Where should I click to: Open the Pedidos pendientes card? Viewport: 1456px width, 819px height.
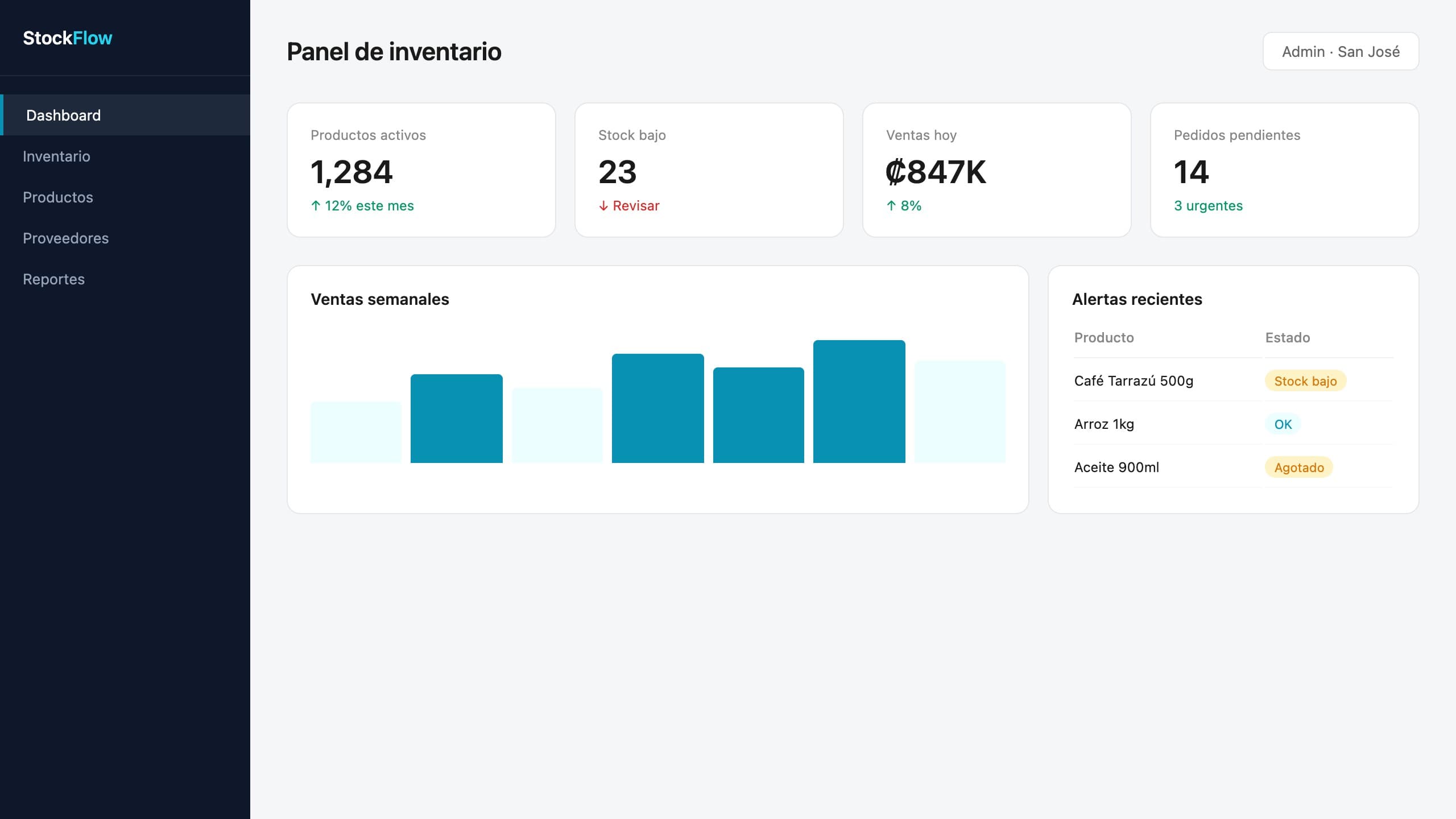pyautogui.click(x=1285, y=170)
